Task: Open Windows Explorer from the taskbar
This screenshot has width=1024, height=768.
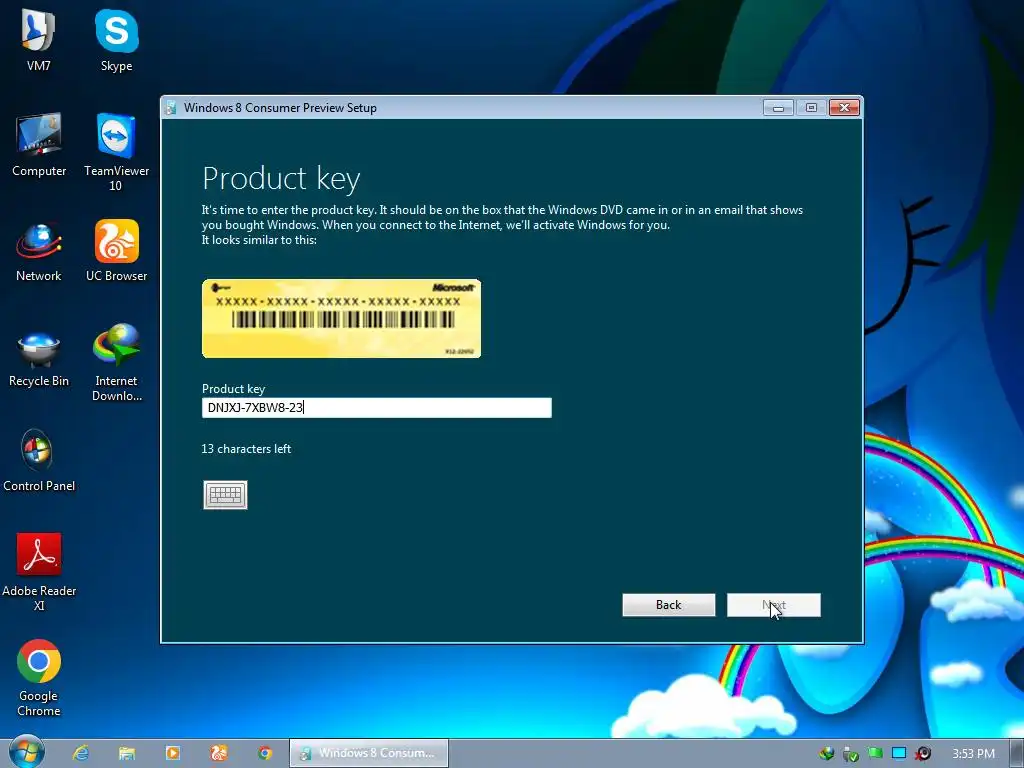Action: point(127,753)
